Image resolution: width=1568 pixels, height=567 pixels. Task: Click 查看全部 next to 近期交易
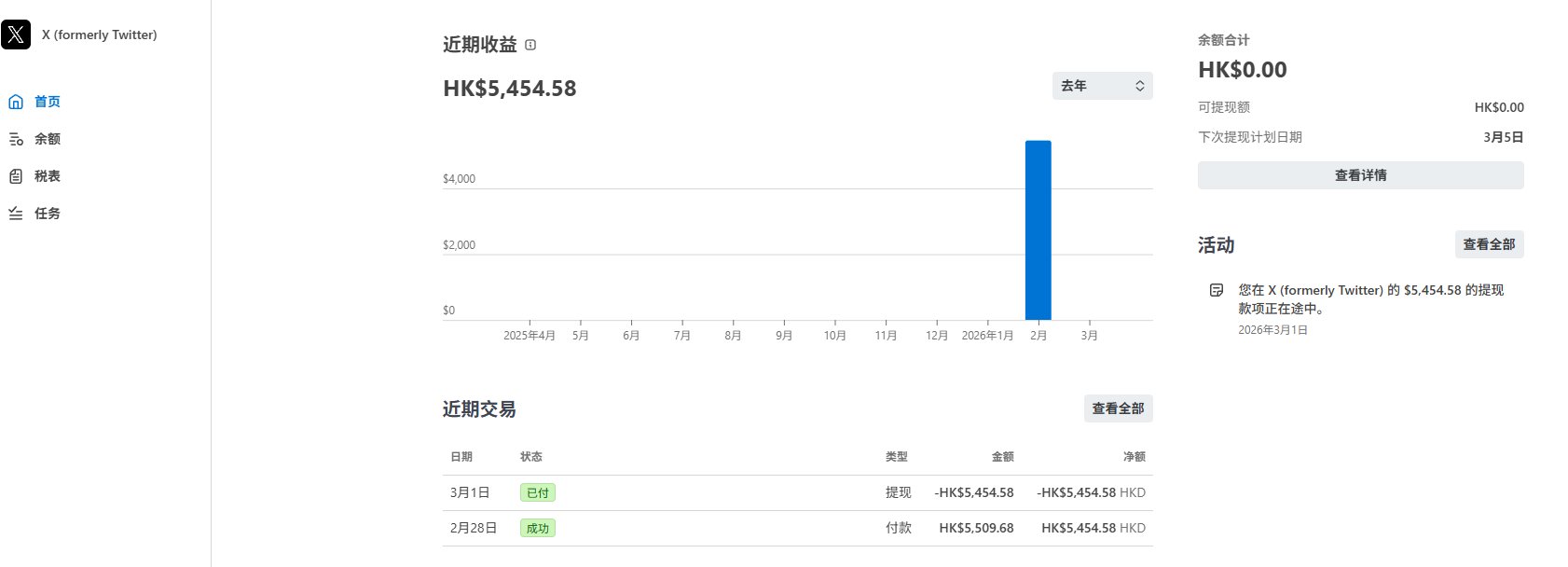(x=1118, y=408)
